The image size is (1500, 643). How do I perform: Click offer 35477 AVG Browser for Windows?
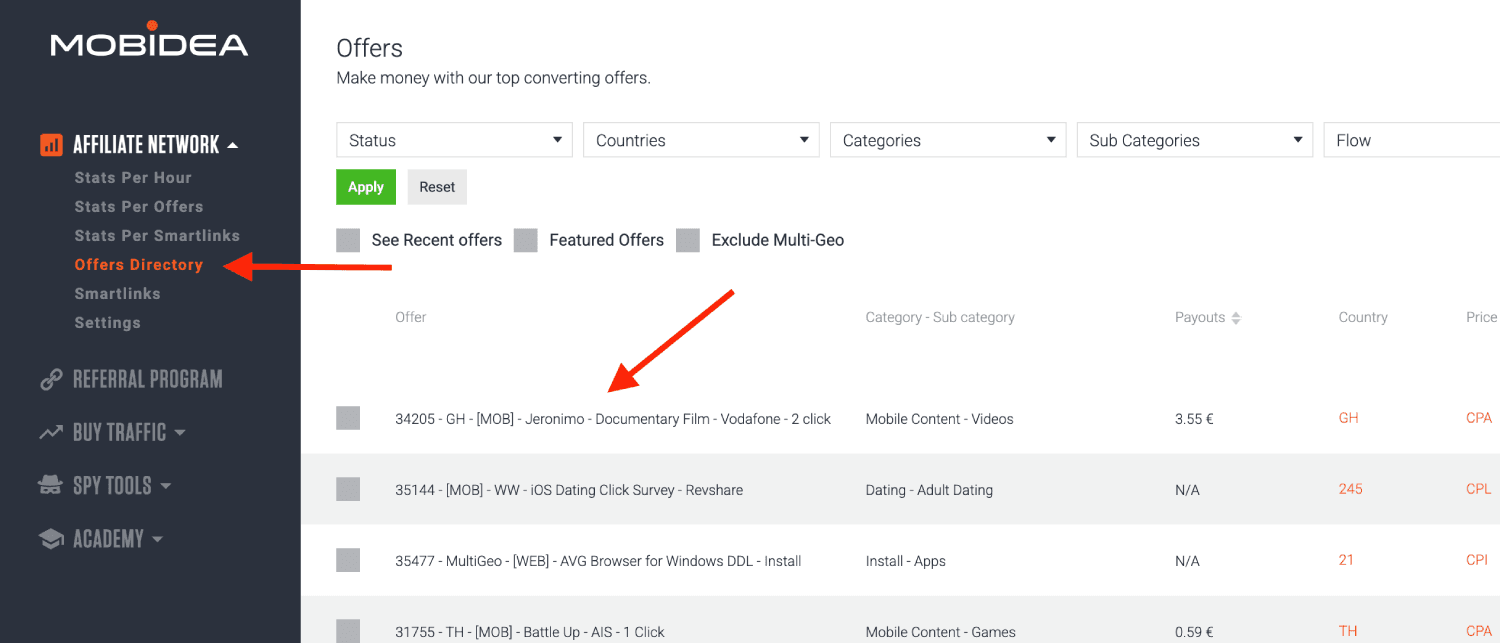click(598, 561)
